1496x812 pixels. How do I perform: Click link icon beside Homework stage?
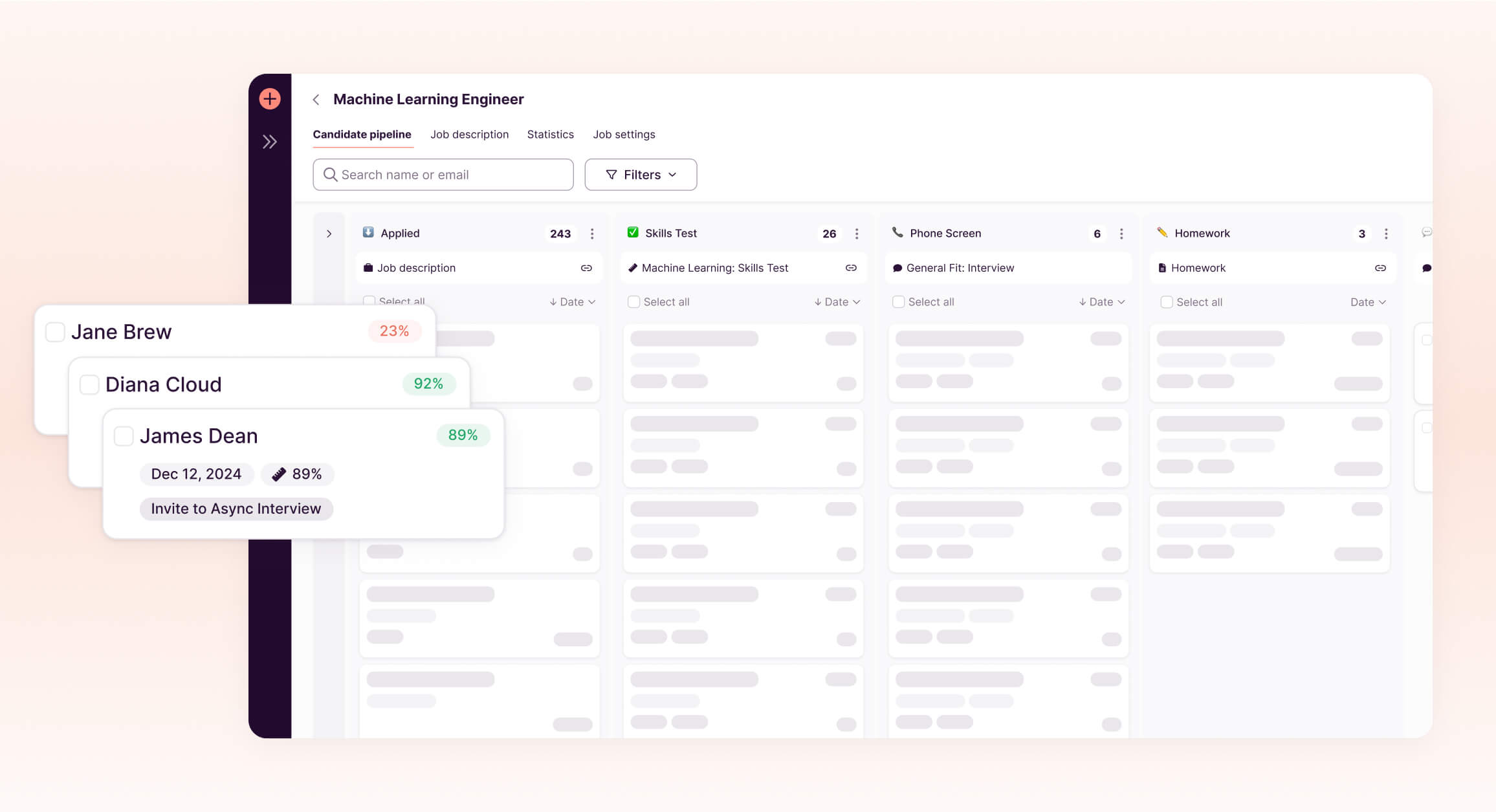click(x=1380, y=268)
